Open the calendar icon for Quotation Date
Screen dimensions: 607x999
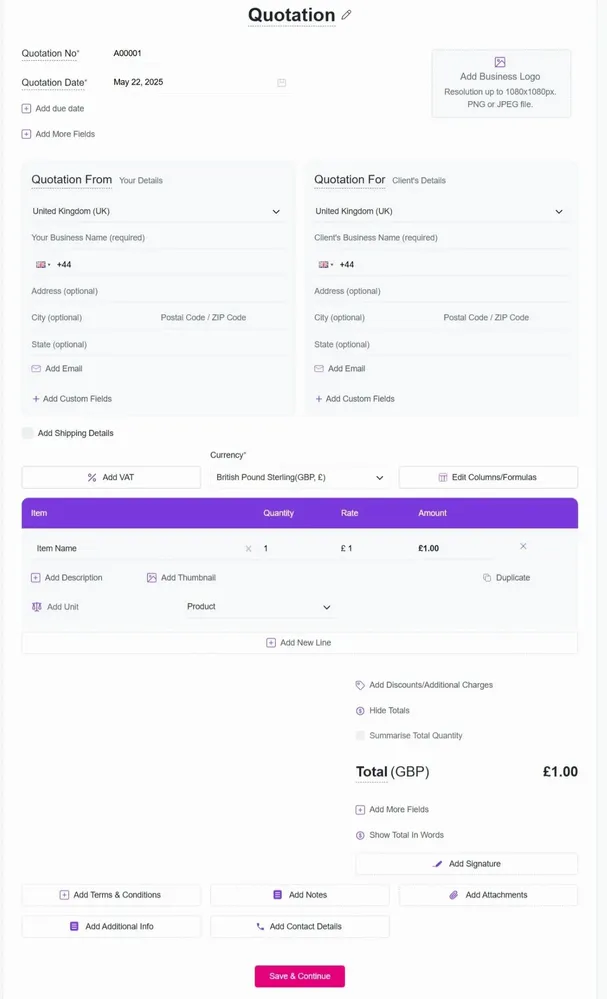point(282,83)
